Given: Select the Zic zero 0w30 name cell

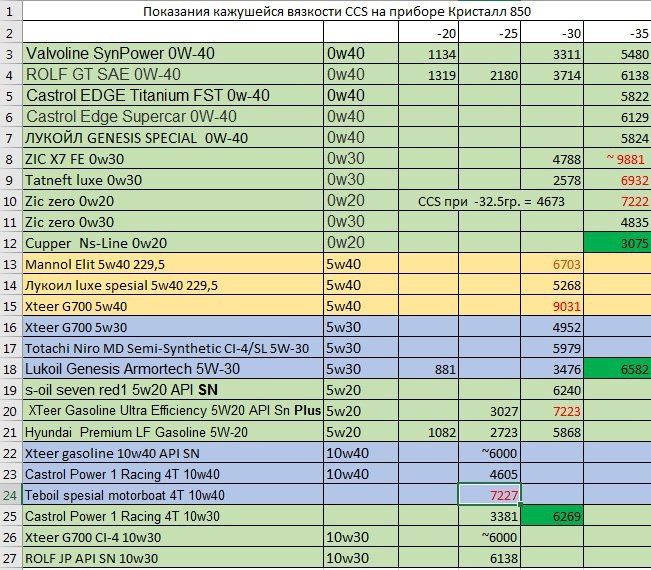Looking at the screenshot, I should (173, 222).
